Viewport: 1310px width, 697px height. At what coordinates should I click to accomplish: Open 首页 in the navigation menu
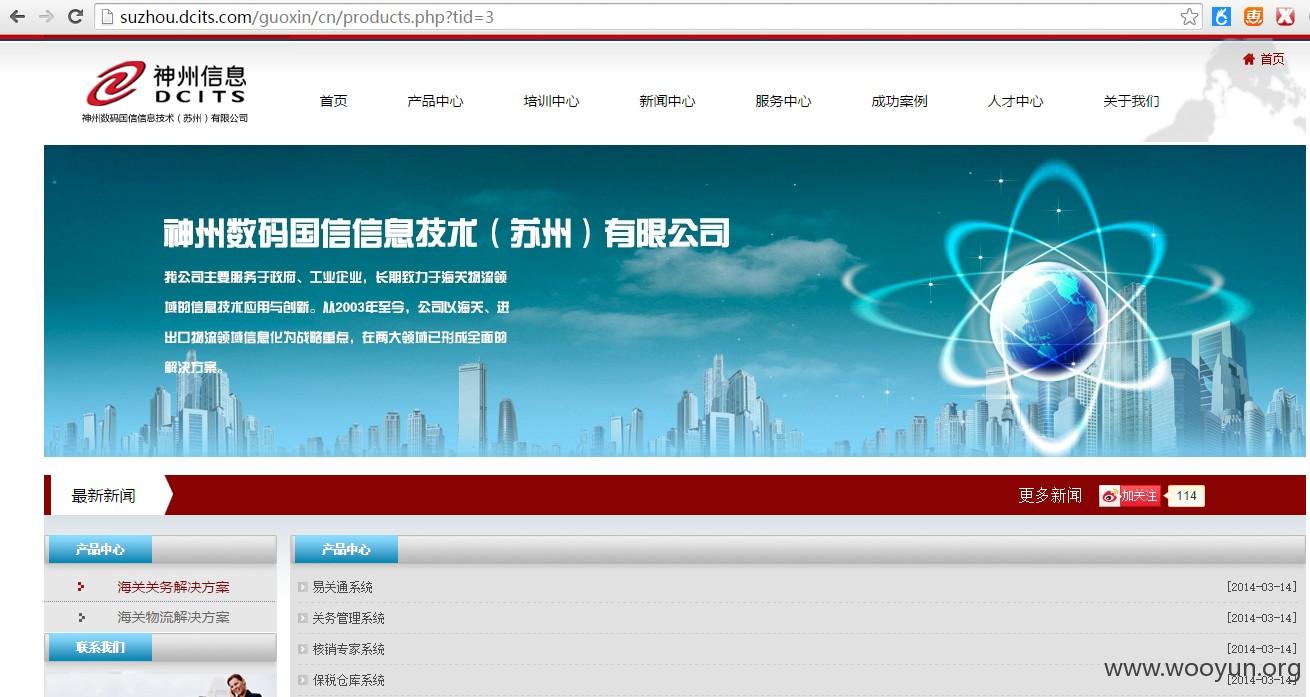333,101
